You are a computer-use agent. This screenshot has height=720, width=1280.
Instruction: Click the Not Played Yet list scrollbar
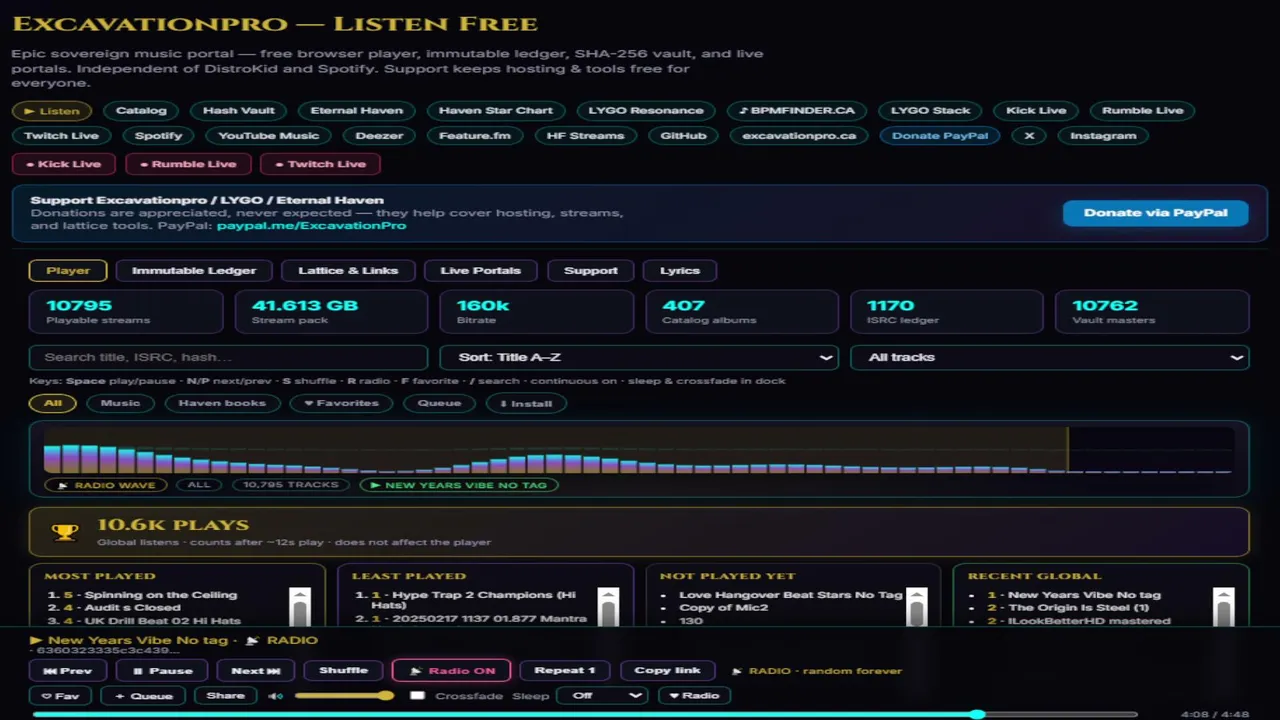click(916, 606)
